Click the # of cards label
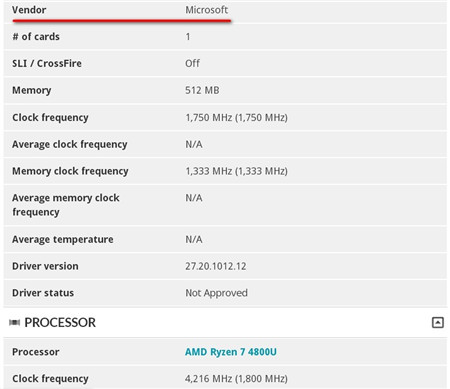 (x=36, y=37)
